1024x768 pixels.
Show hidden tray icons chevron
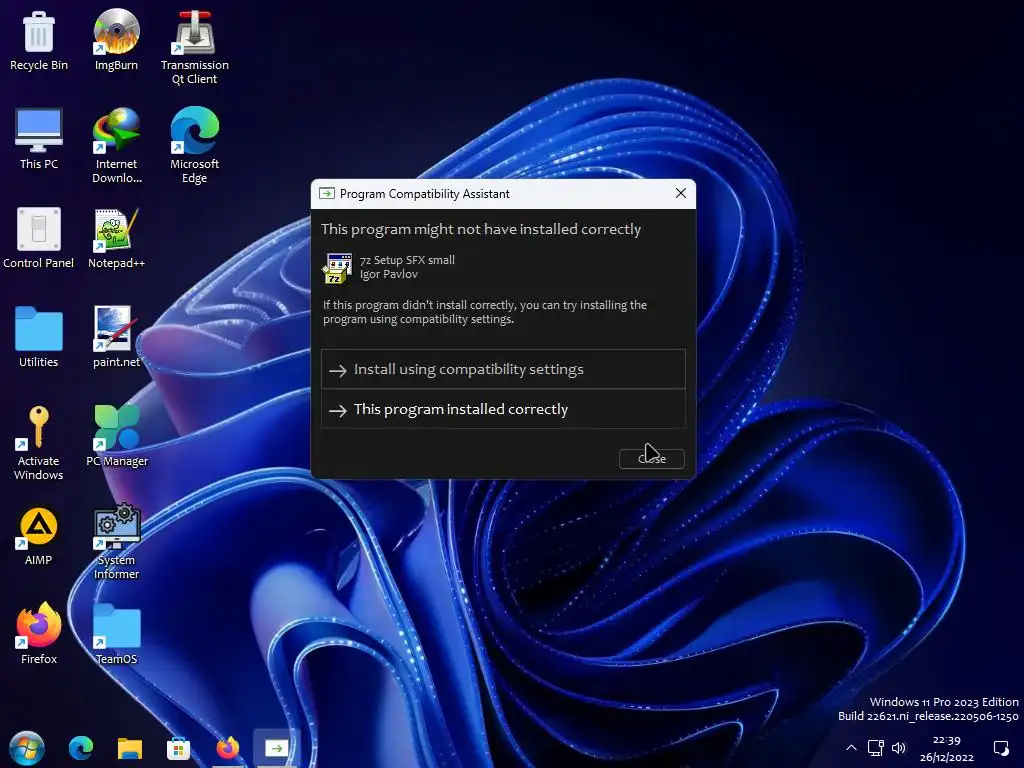point(851,748)
